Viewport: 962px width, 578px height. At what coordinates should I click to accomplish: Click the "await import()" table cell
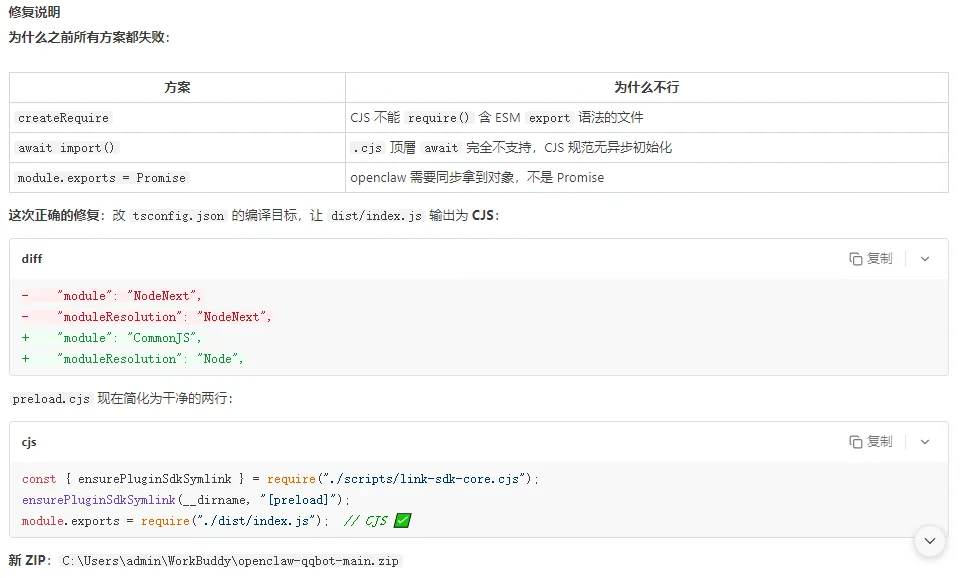[x=67, y=148]
